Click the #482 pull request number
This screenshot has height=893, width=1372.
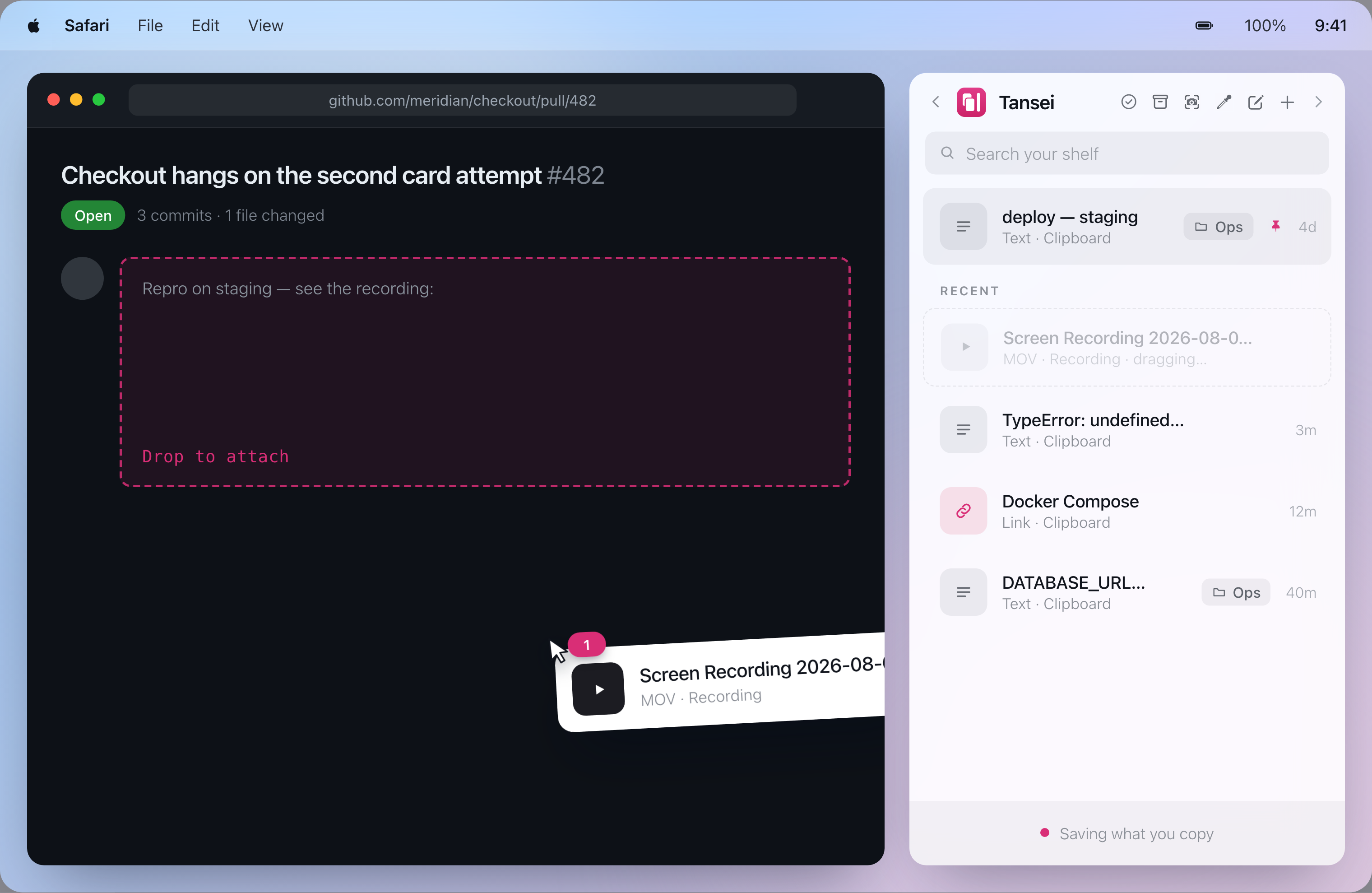tap(575, 175)
